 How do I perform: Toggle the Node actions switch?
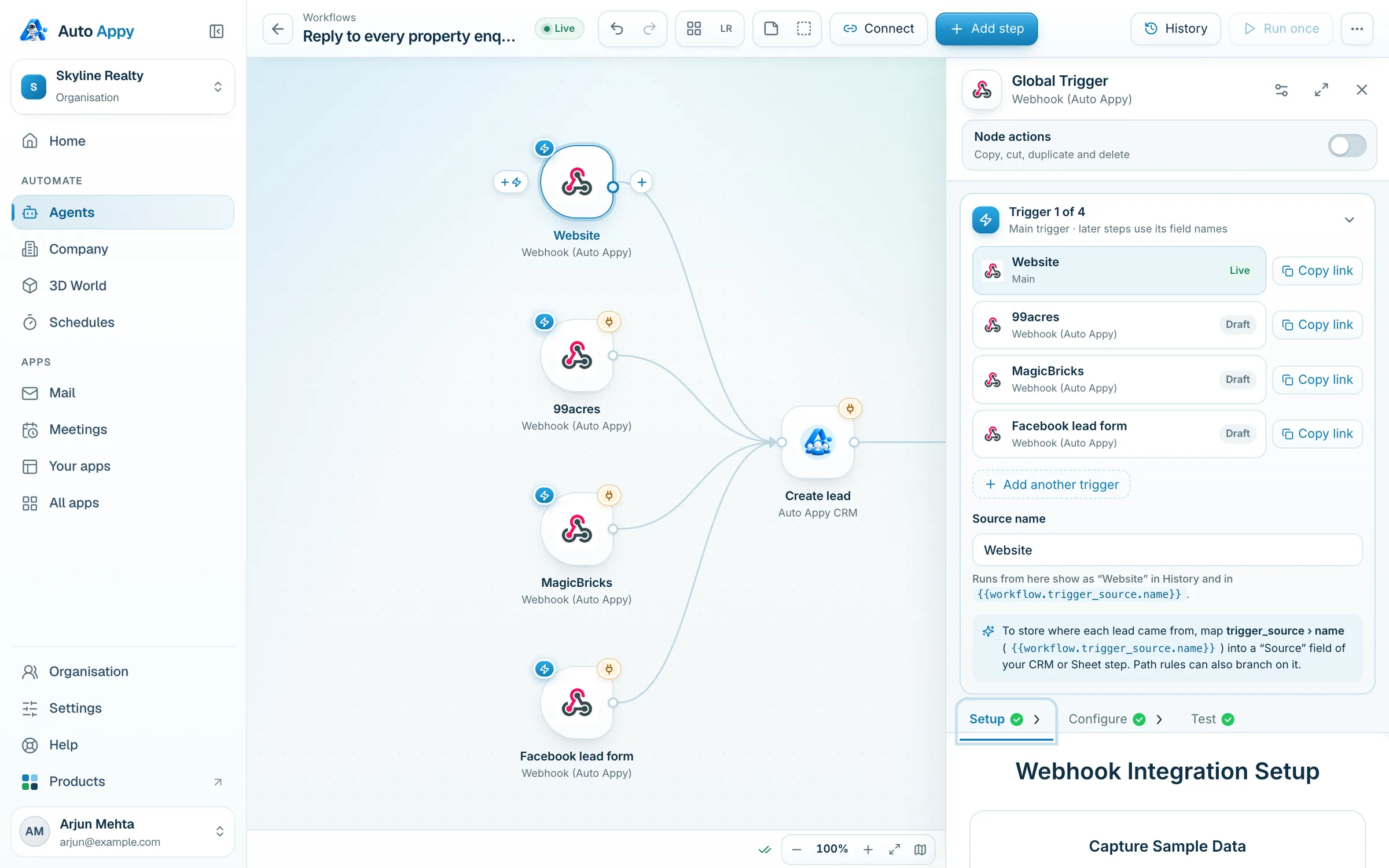coord(1347,145)
